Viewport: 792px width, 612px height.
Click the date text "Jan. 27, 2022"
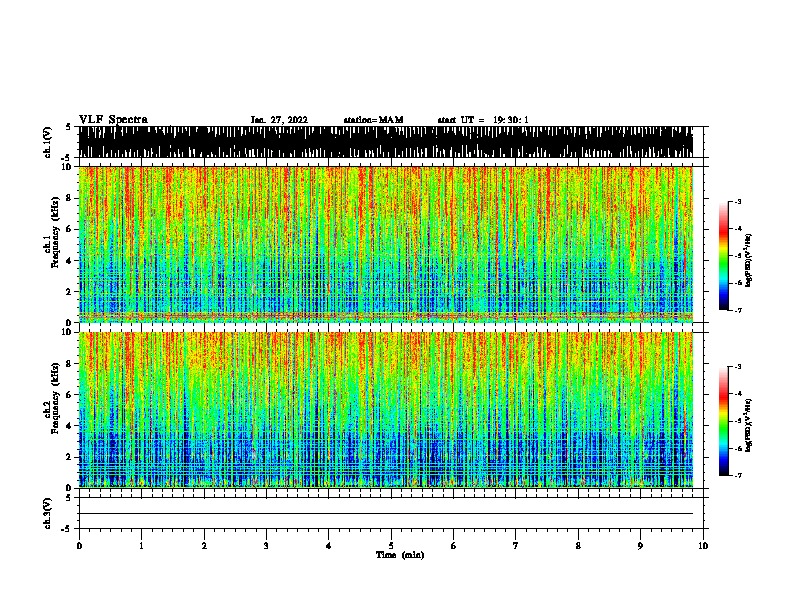click(x=279, y=120)
